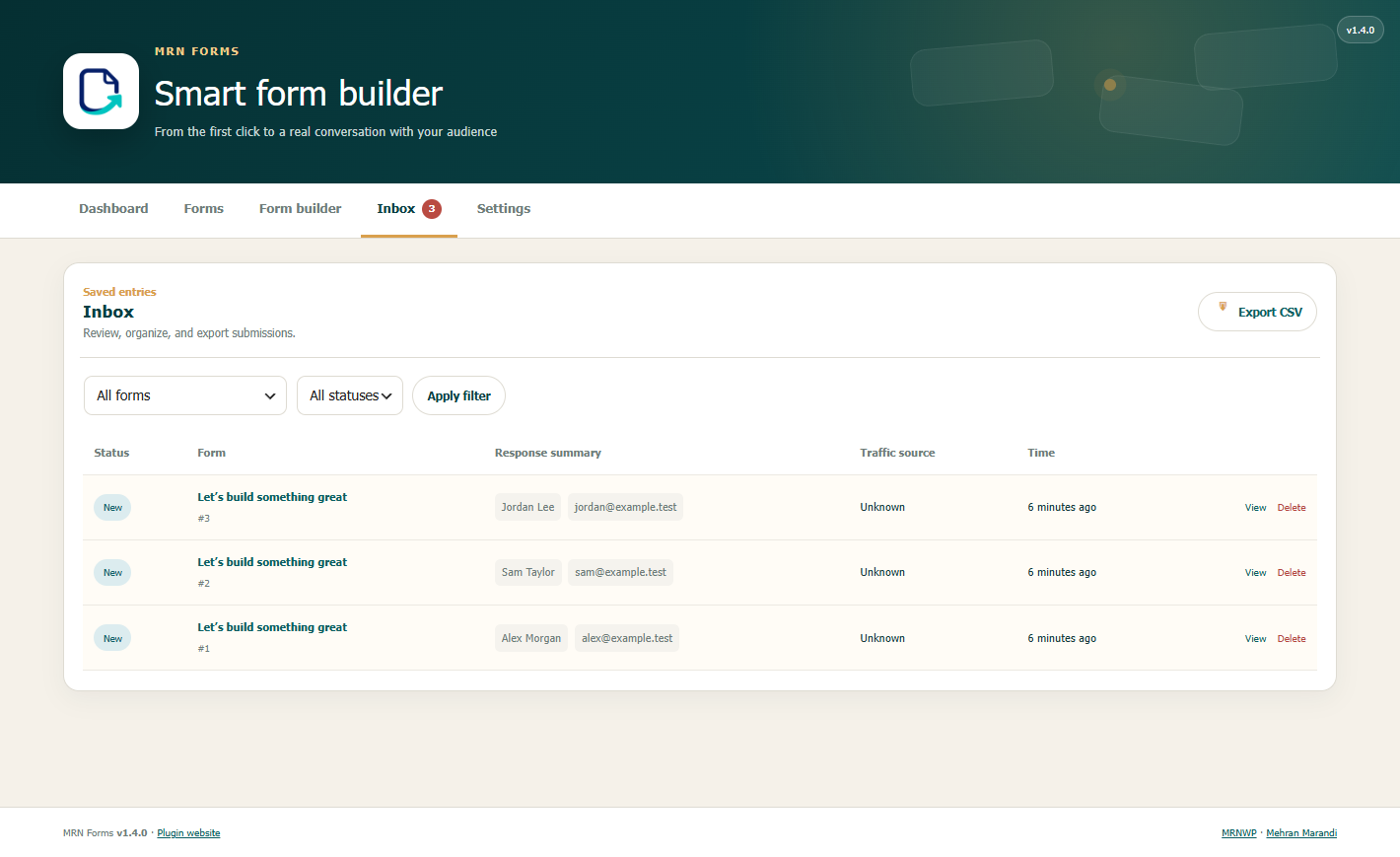Click the Jordan Lee name chip

point(527,507)
